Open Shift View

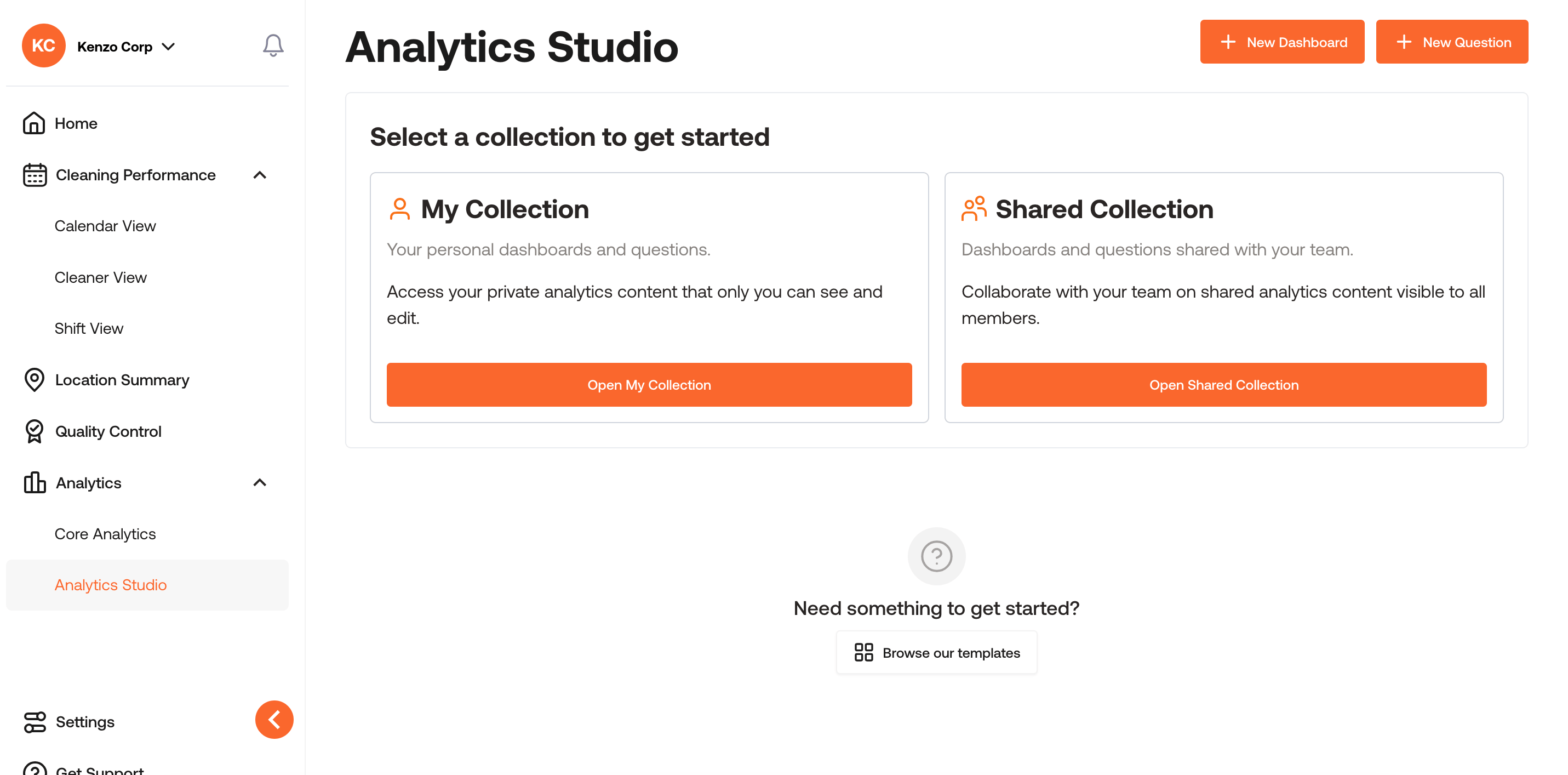[x=89, y=328]
